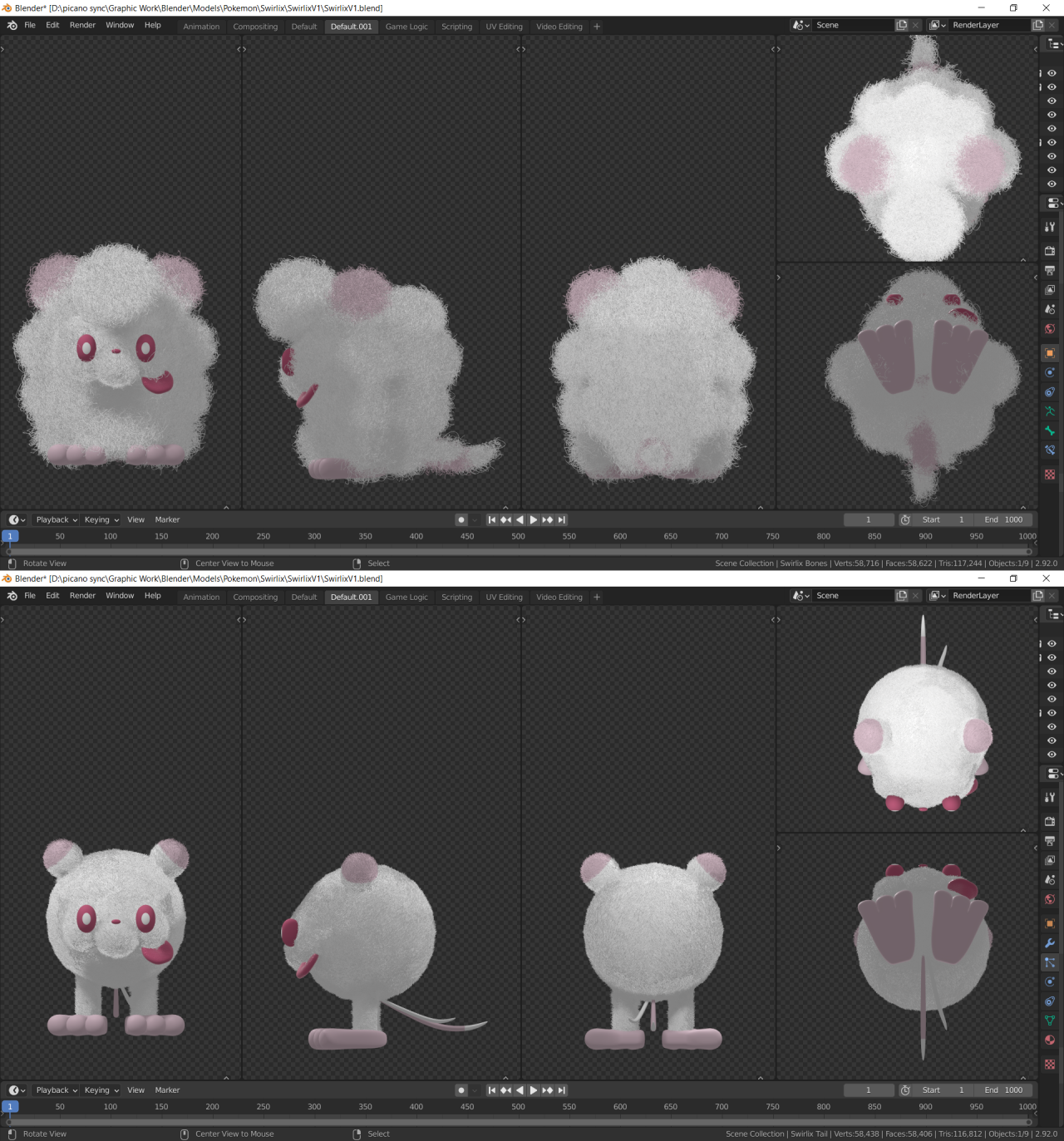Open Texture checker tab in lower window
Viewport: 1064px width, 1141px height.
tap(1050, 1065)
